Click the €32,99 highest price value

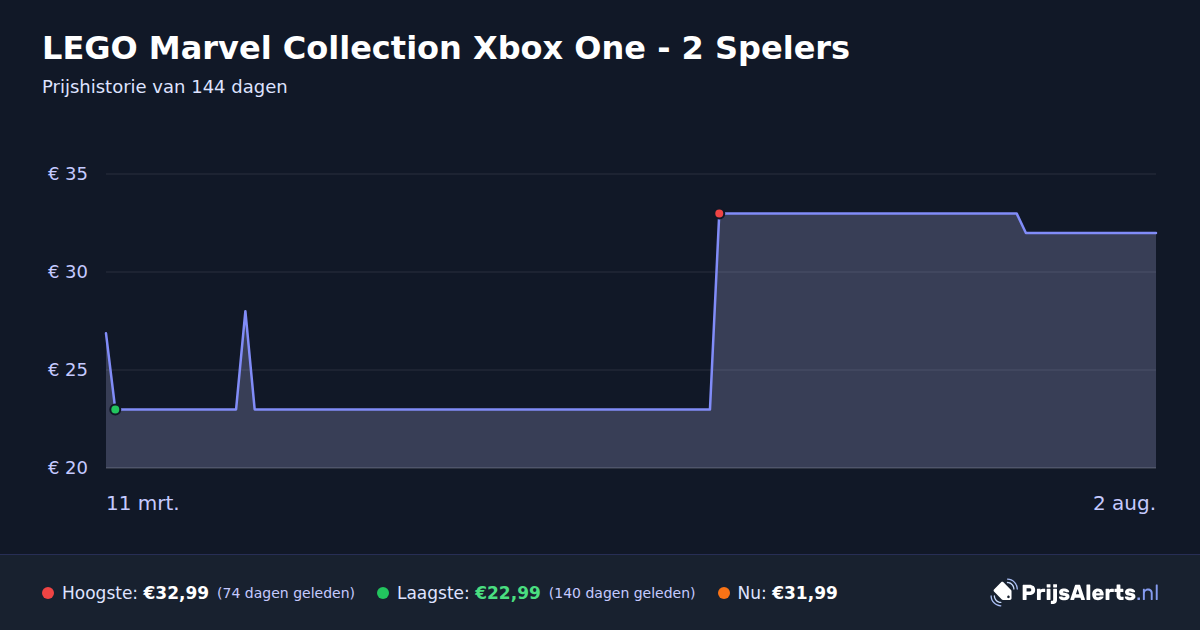click(176, 593)
